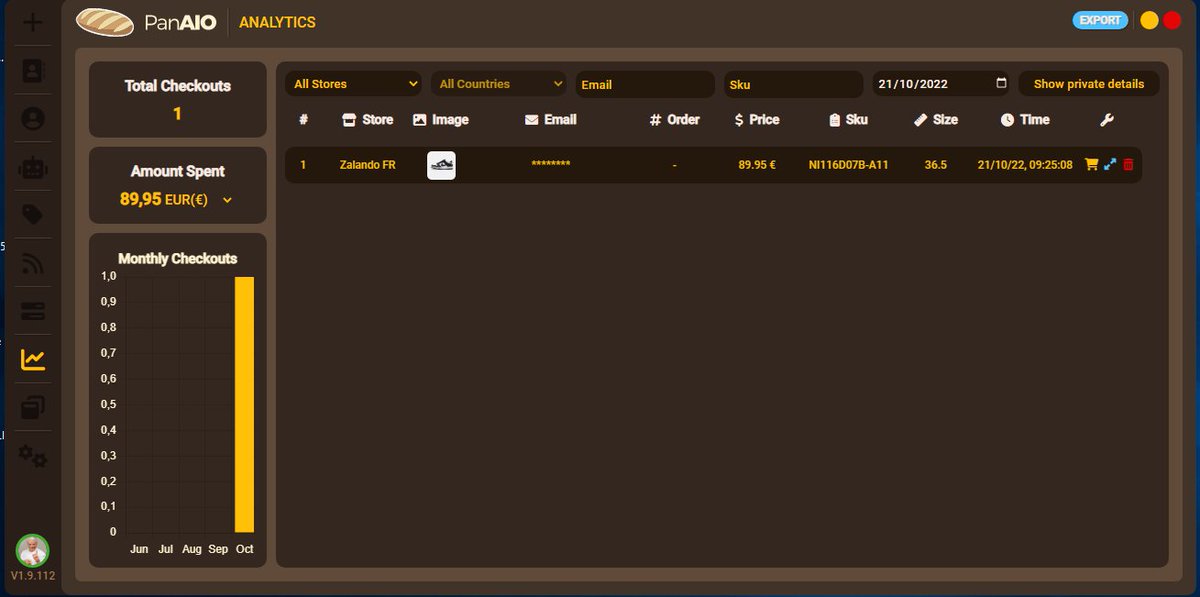Click Show private details button
This screenshot has width=1200, height=597.
pos(1089,84)
